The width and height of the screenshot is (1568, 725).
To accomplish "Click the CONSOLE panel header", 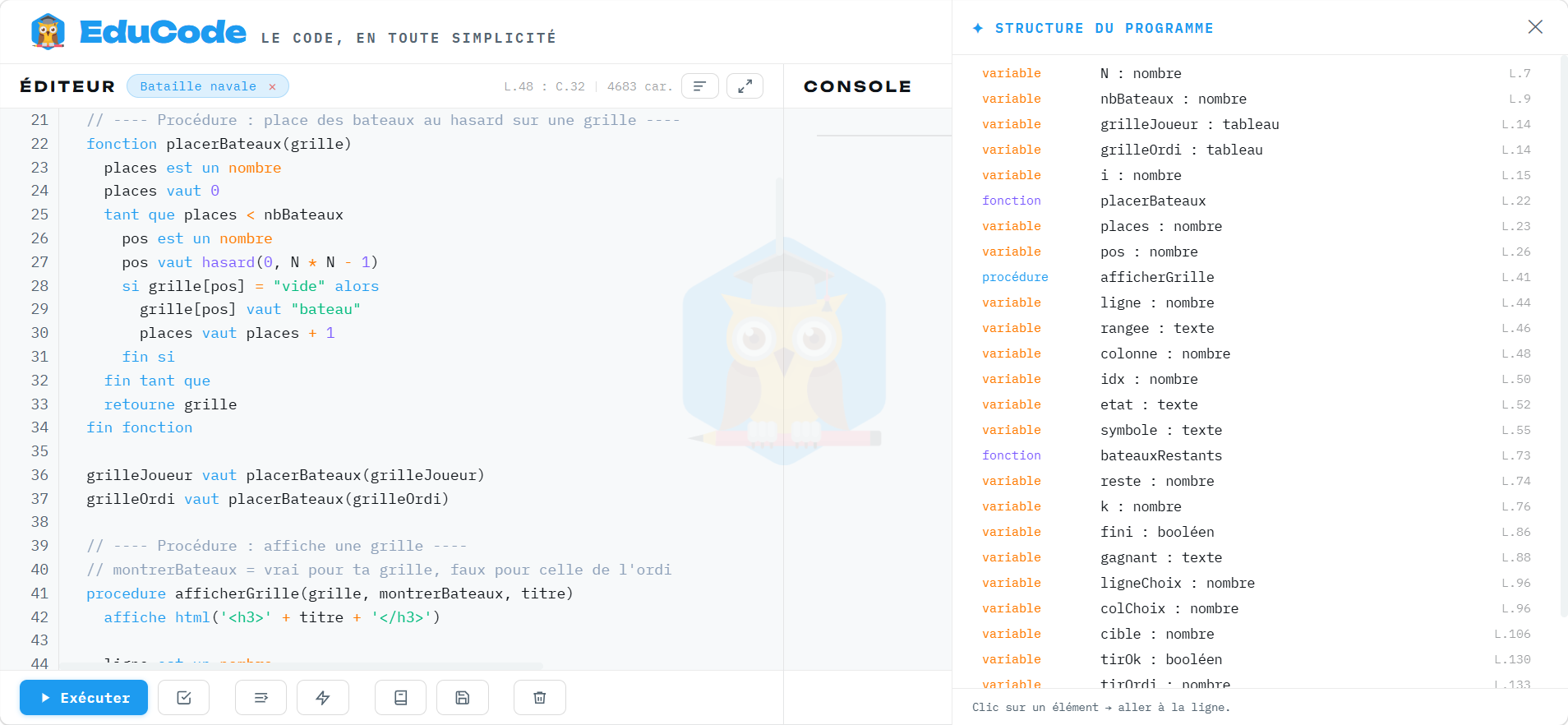I will 857,86.
